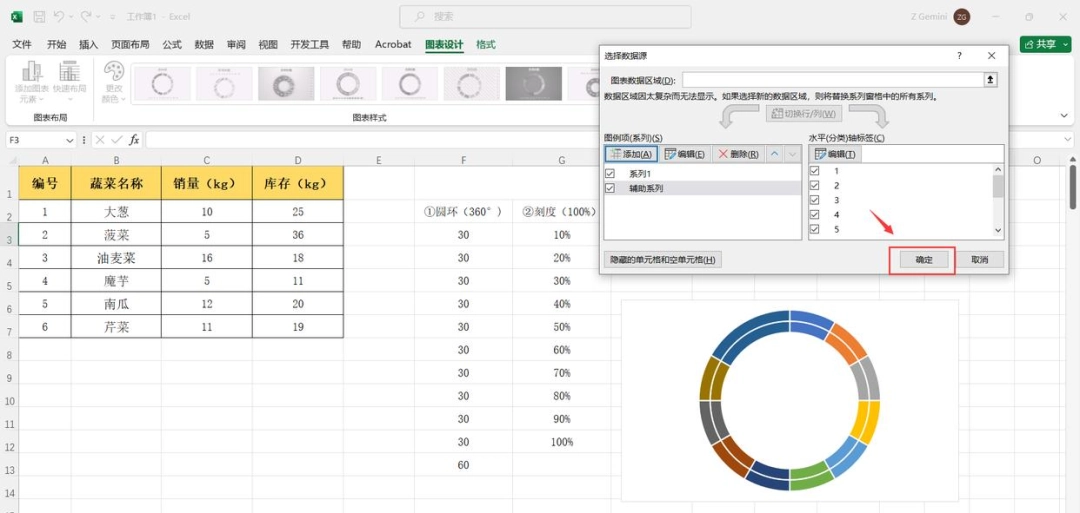Click the 切换行/列 switch row/column button
Image resolution: width=1080 pixels, height=513 pixels.
point(804,114)
